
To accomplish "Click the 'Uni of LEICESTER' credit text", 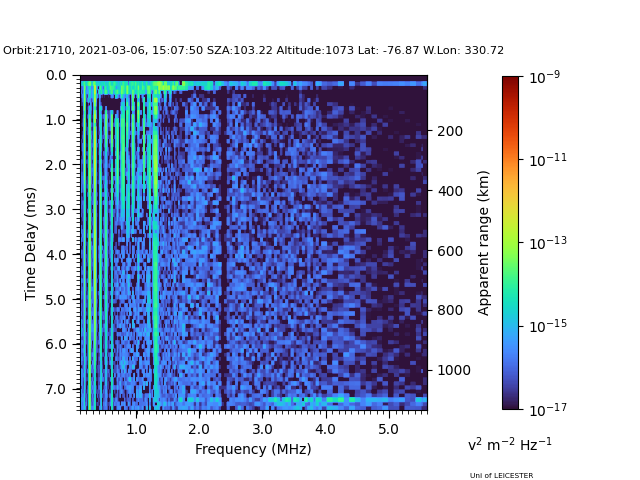I will 501,476.
